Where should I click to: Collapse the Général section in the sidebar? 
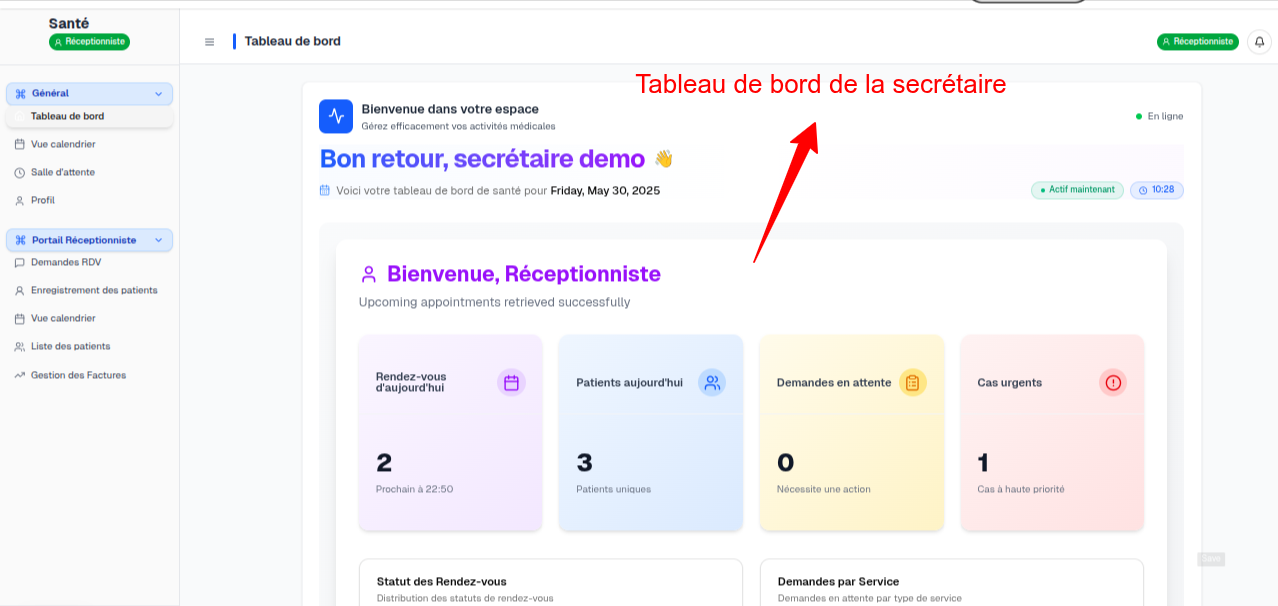pyautogui.click(x=157, y=93)
